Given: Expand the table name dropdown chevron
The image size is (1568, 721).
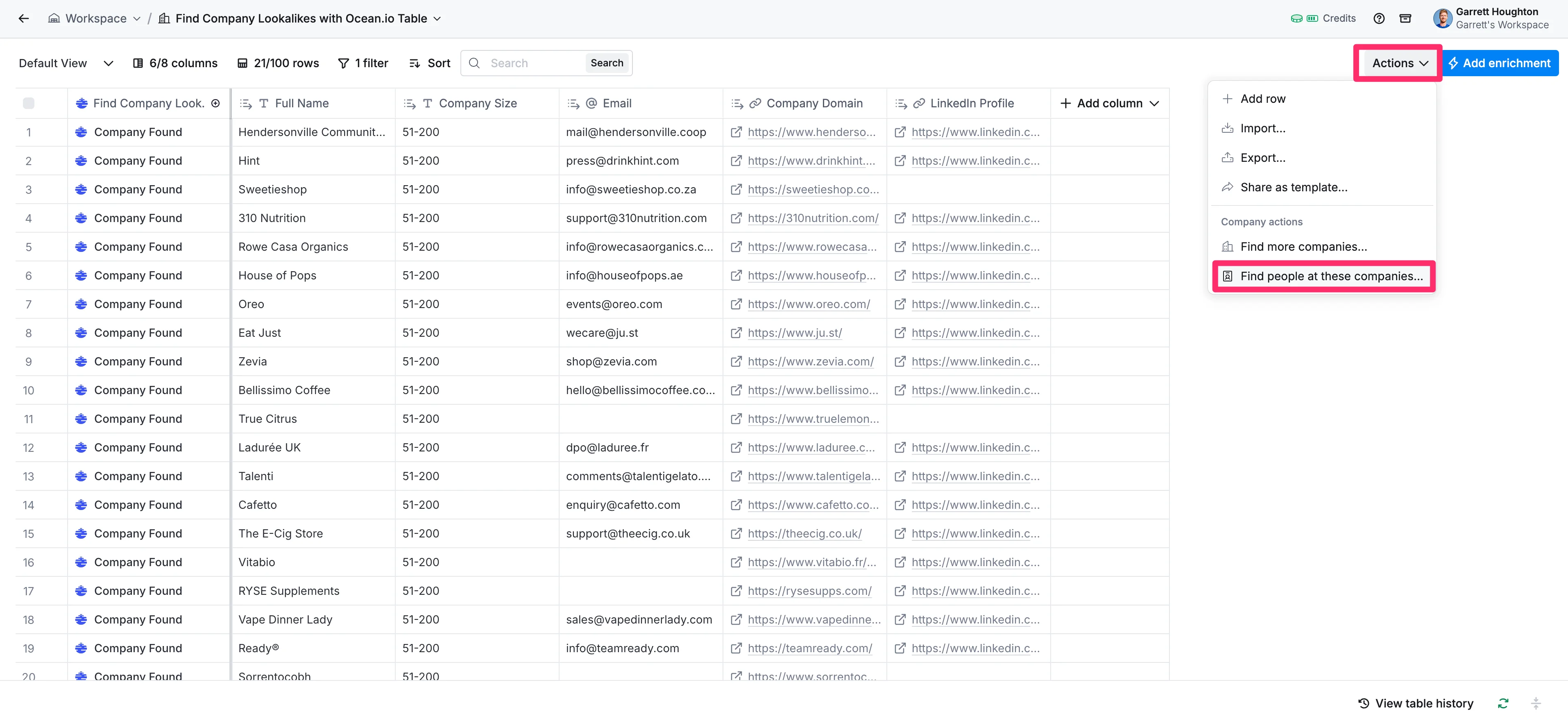Looking at the screenshot, I should (437, 18).
